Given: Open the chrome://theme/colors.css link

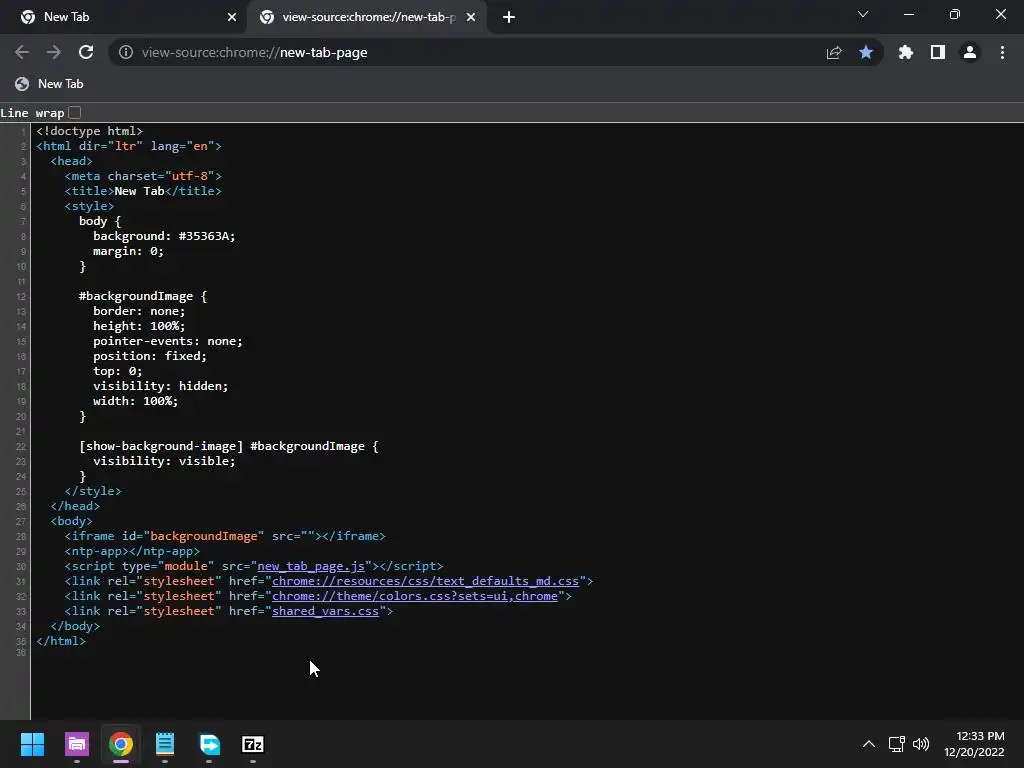Looking at the screenshot, I should click(415, 596).
